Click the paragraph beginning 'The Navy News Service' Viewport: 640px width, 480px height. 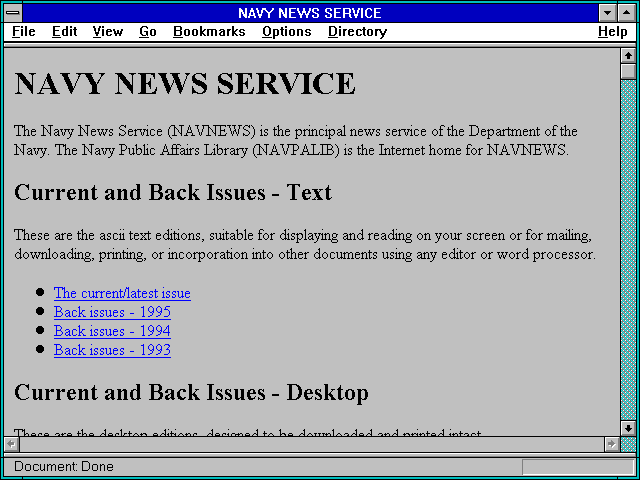click(x=296, y=141)
